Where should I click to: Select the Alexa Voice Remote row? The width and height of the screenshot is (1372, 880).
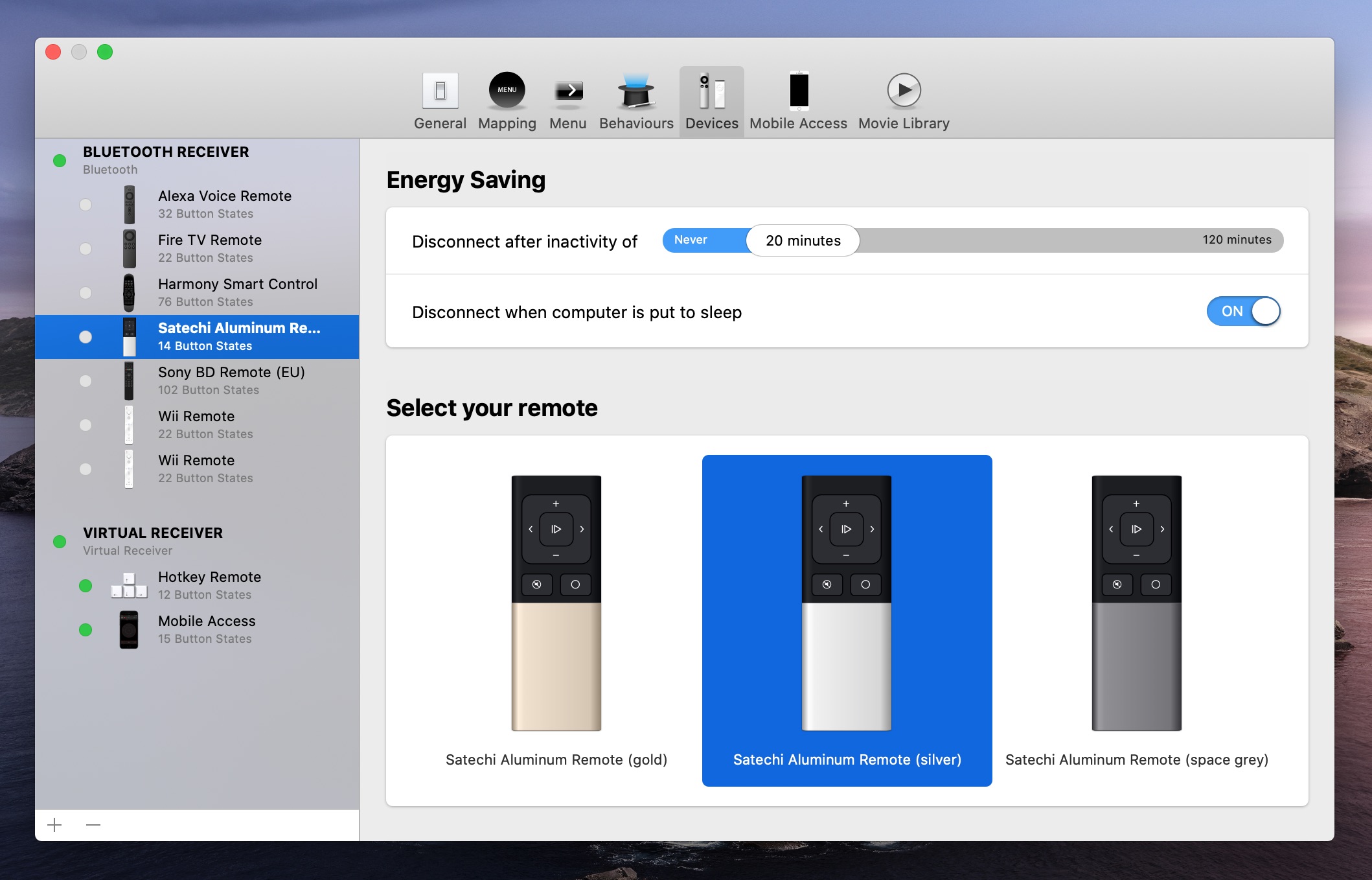(x=197, y=205)
